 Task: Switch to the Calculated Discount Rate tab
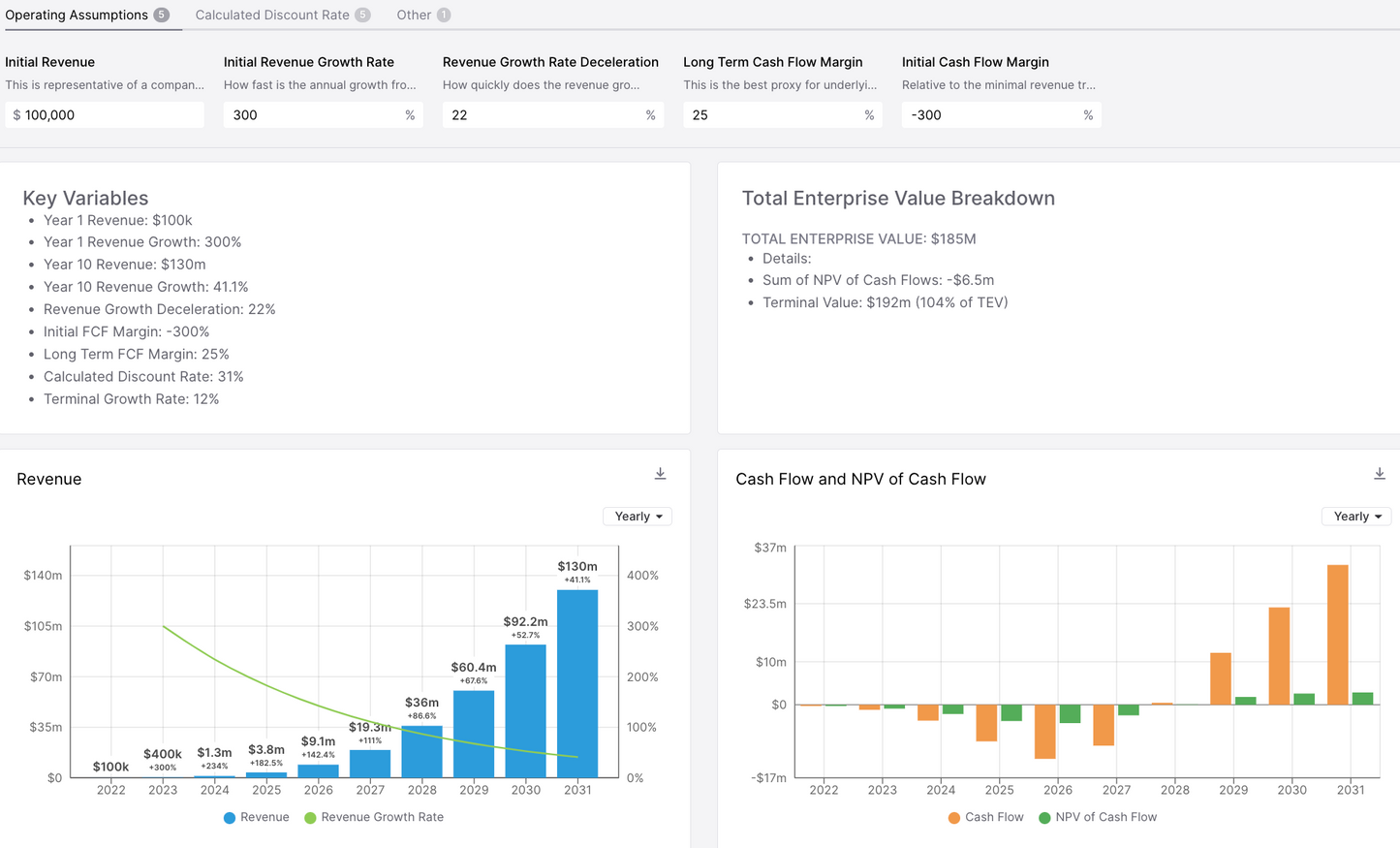[x=271, y=15]
